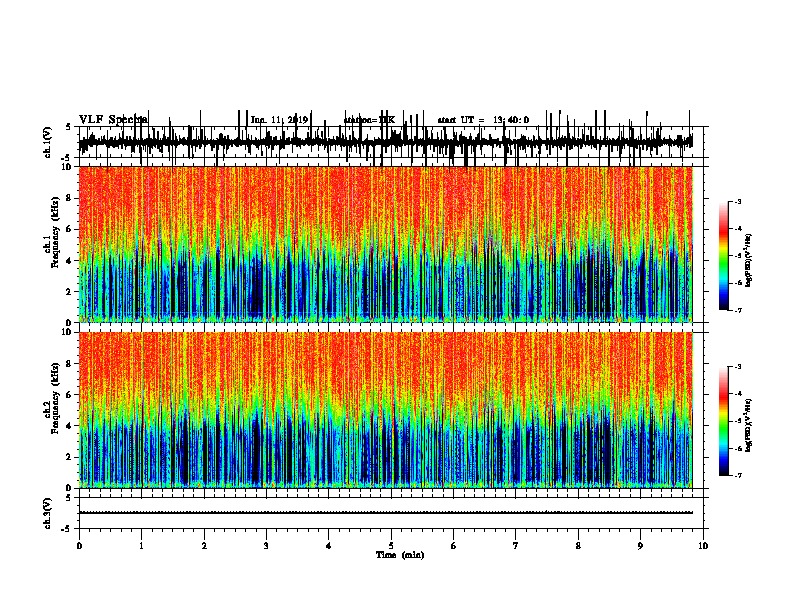This screenshot has width=792, height=612.
Task: Click the "4" kHz tick of ch.2 spectrogram
Action: 70,426
